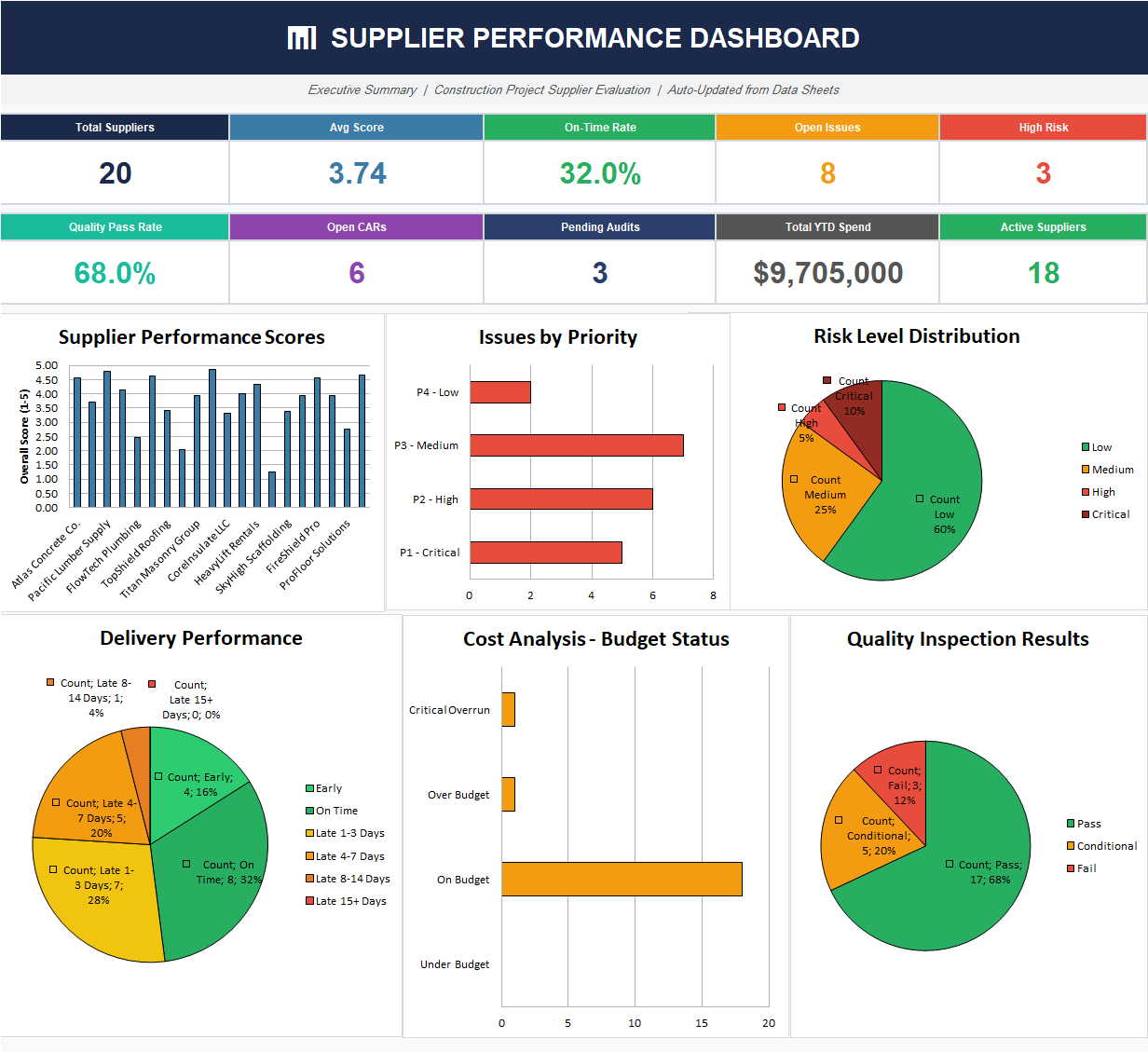Select the Pending Audits header cell
Image resolution: width=1148 pixels, height=1052 pixels.
pos(600,227)
